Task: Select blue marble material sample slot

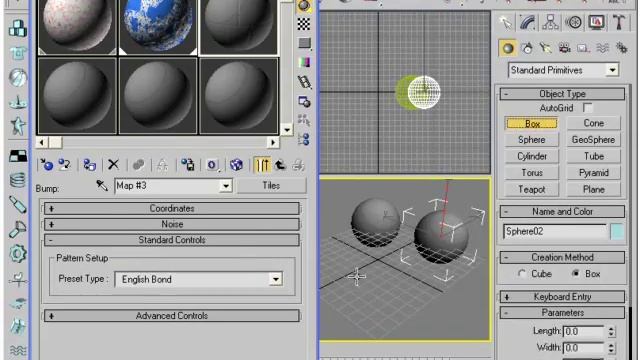Action: coord(158,25)
